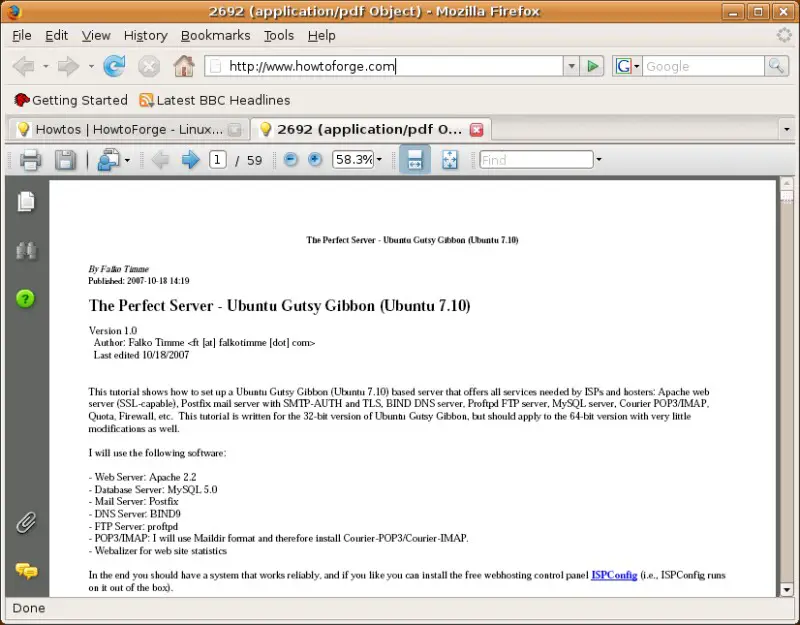
Task: Go to Firefox home page
Action: (x=183, y=66)
